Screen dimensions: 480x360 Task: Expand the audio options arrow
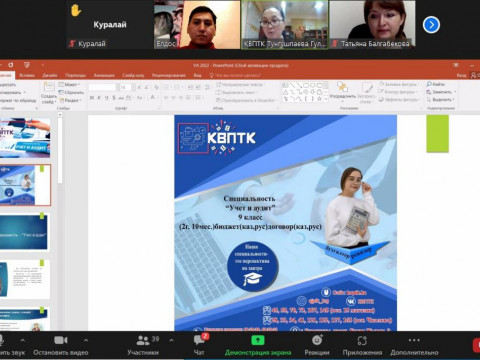coord(22,340)
